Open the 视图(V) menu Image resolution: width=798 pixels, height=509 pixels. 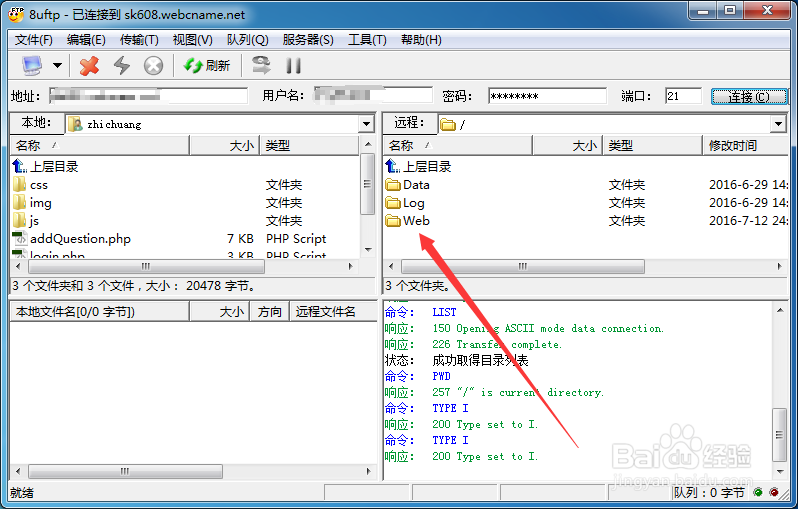pyautogui.click(x=192, y=40)
